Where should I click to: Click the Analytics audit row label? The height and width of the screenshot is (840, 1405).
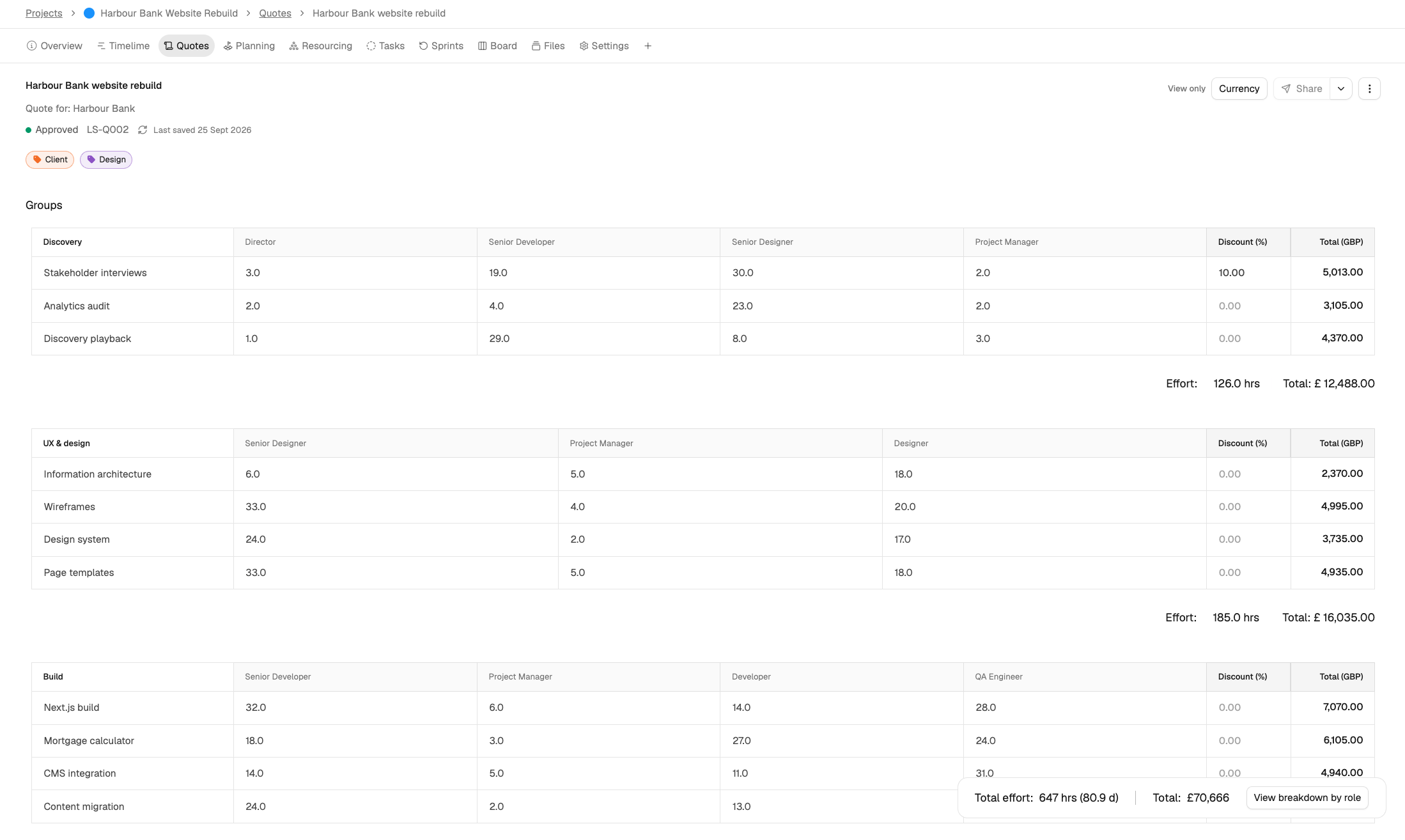click(77, 306)
